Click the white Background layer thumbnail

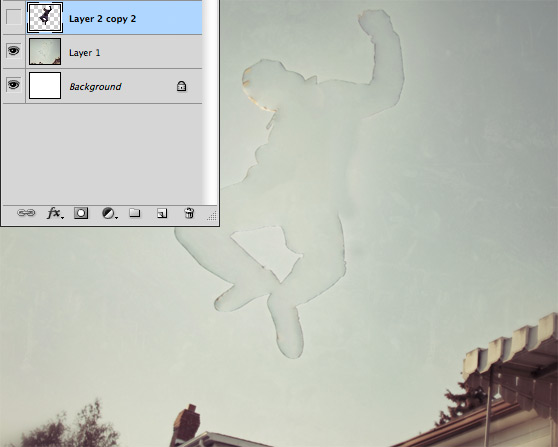point(45,85)
